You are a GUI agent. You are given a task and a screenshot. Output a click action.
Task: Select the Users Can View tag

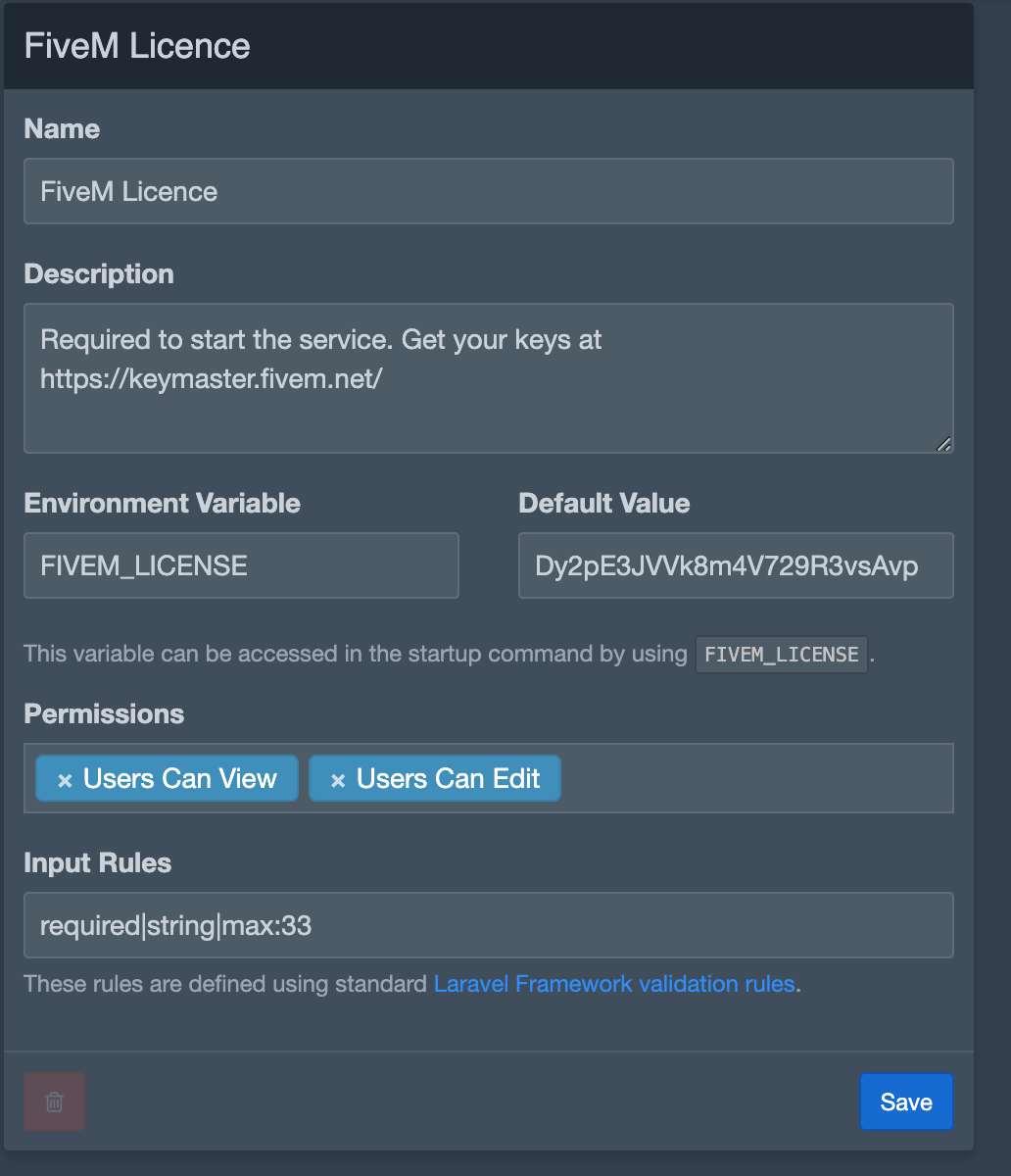pyautogui.click(x=180, y=779)
